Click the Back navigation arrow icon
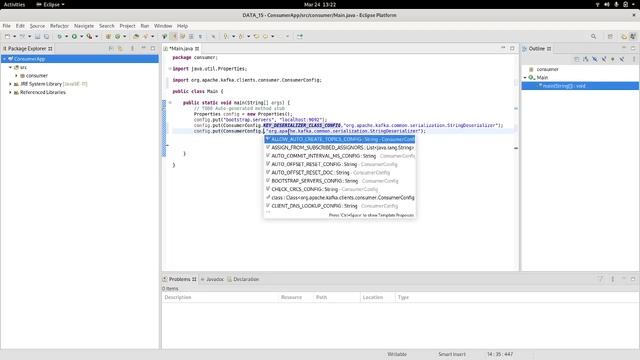Image resolution: width=640 pixels, height=360 pixels. pos(265,36)
